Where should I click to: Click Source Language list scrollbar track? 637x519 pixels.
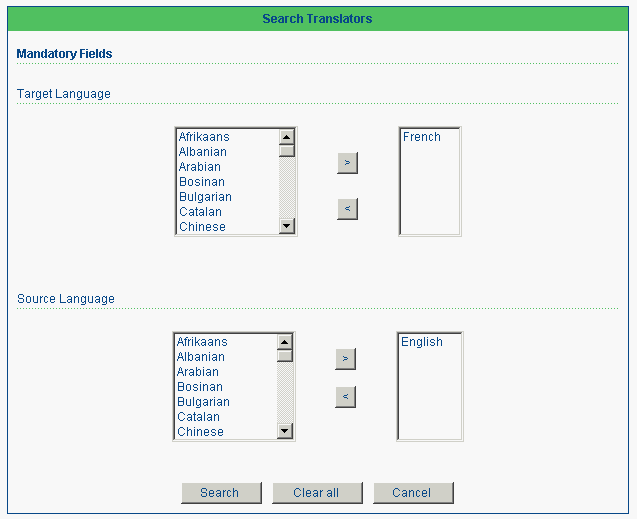285,393
